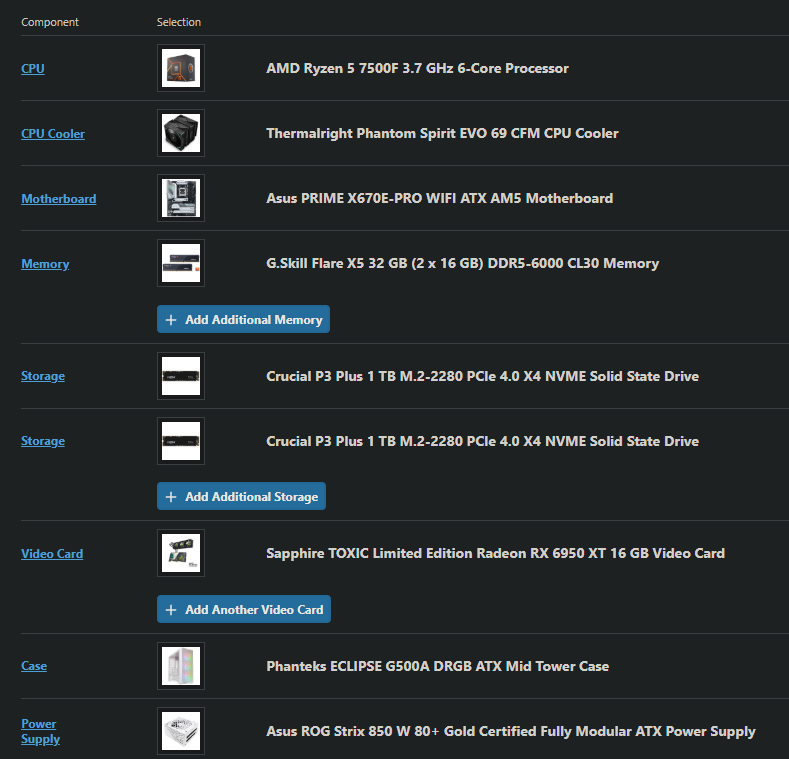Click the Add Another Video Card button
Image resolution: width=789 pixels, height=759 pixels.
[x=244, y=609]
